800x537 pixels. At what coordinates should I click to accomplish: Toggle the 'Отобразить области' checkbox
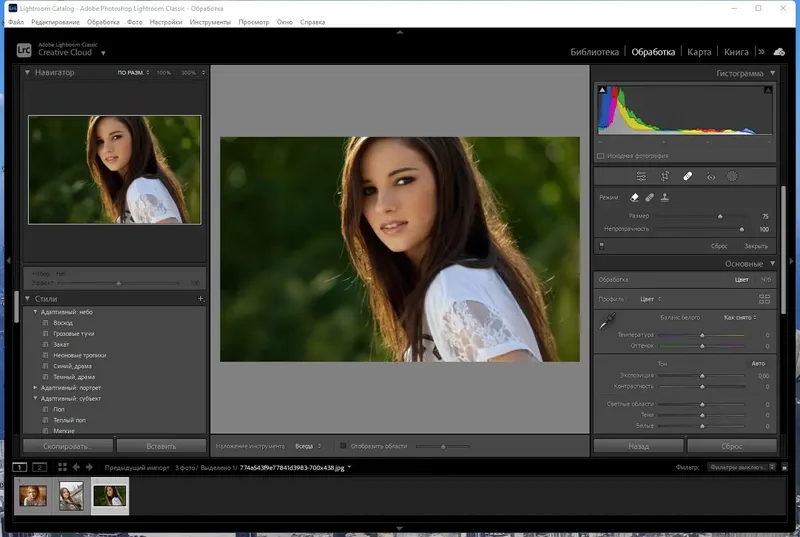pos(343,446)
